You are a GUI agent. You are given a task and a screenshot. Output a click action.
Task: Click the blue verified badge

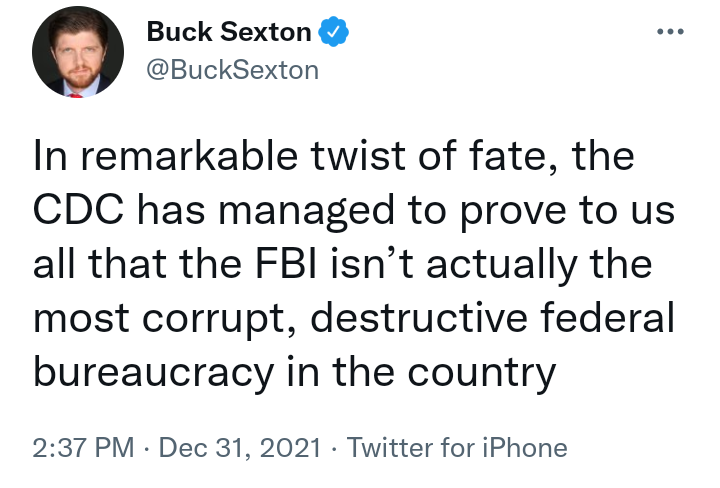[334, 31]
